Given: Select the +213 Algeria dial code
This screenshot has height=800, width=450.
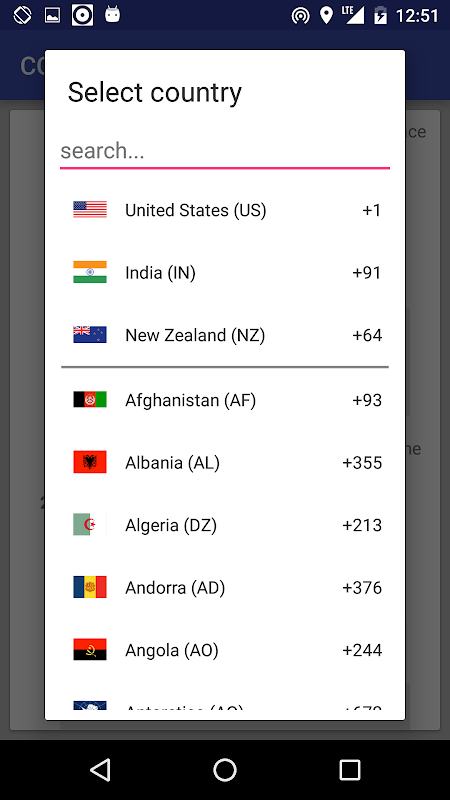Looking at the screenshot, I should tap(362, 525).
